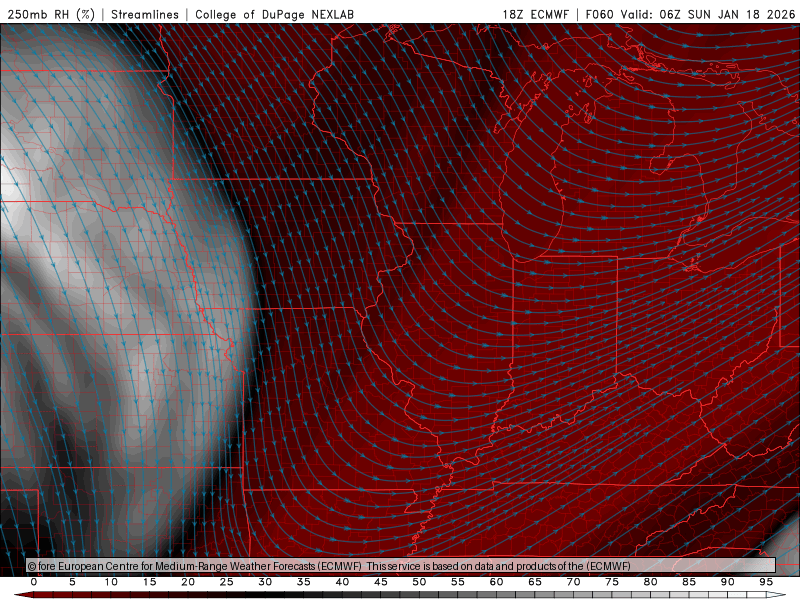The height and width of the screenshot is (600, 800).
Task: Click the "10" value on color scale
Action: point(111,582)
